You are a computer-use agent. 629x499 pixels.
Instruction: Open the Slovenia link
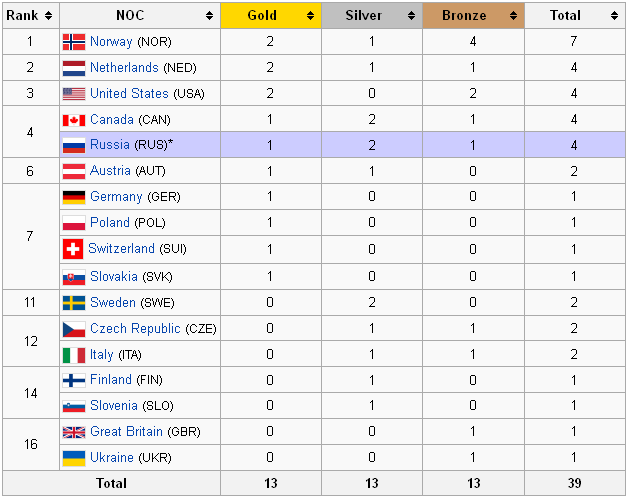[114, 406]
